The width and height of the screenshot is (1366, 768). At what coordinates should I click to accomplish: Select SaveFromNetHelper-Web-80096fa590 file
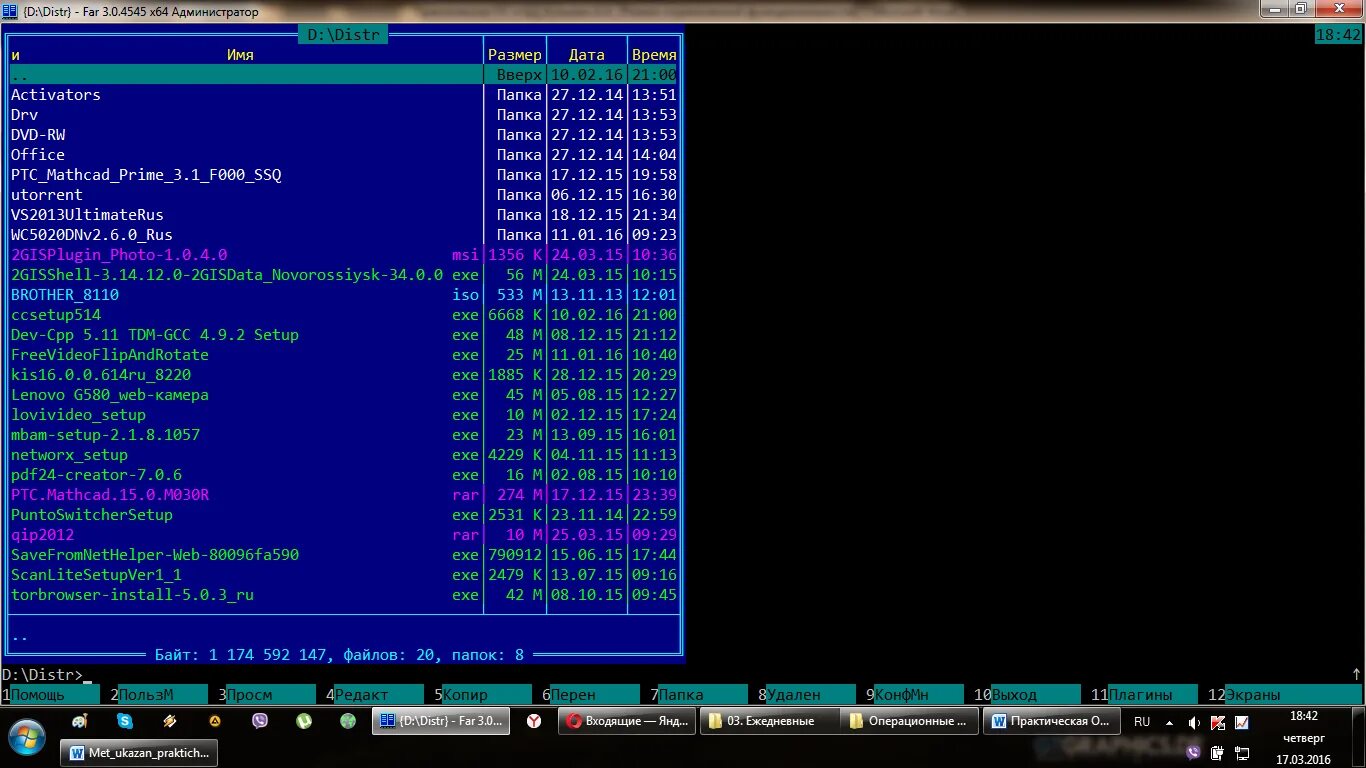(x=343, y=555)
